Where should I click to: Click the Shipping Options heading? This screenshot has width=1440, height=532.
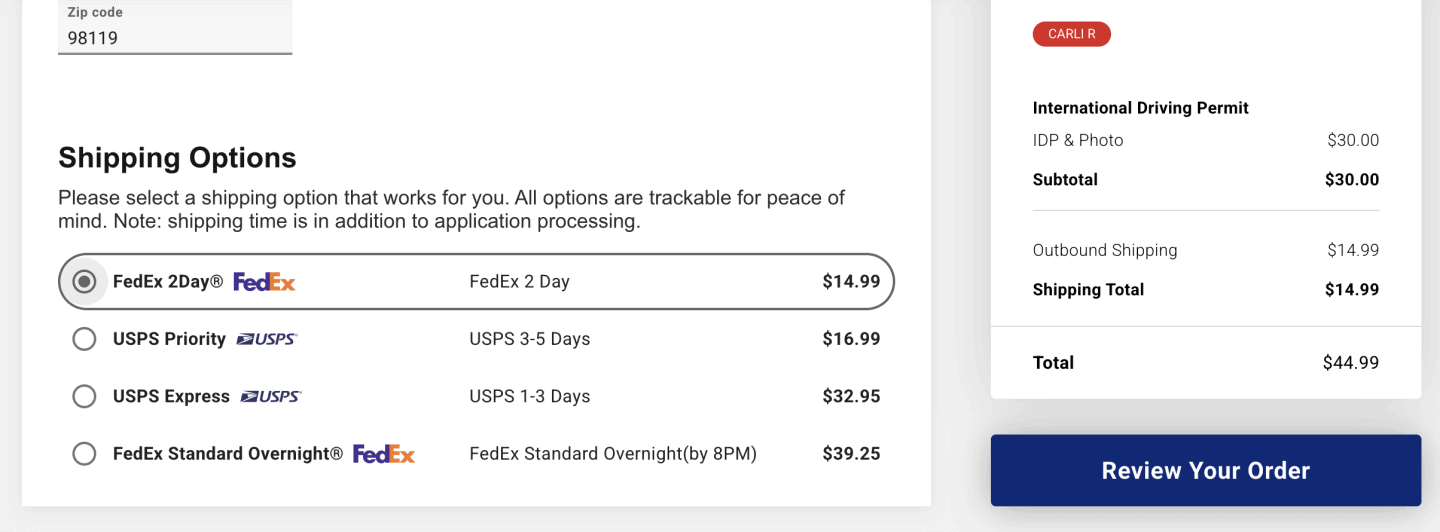177,158
